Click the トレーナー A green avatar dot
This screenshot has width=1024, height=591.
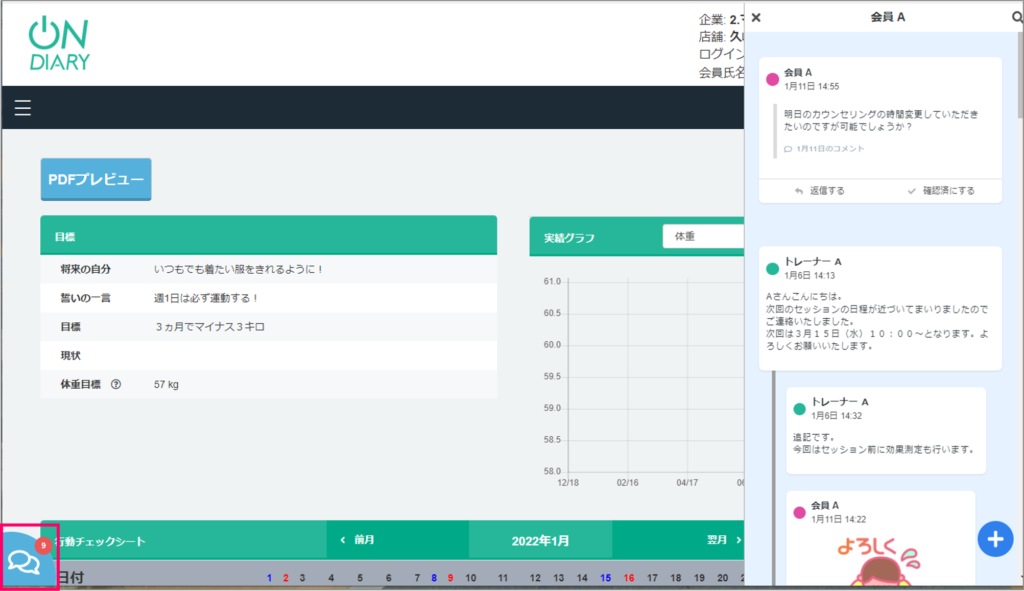pos(772,269)
